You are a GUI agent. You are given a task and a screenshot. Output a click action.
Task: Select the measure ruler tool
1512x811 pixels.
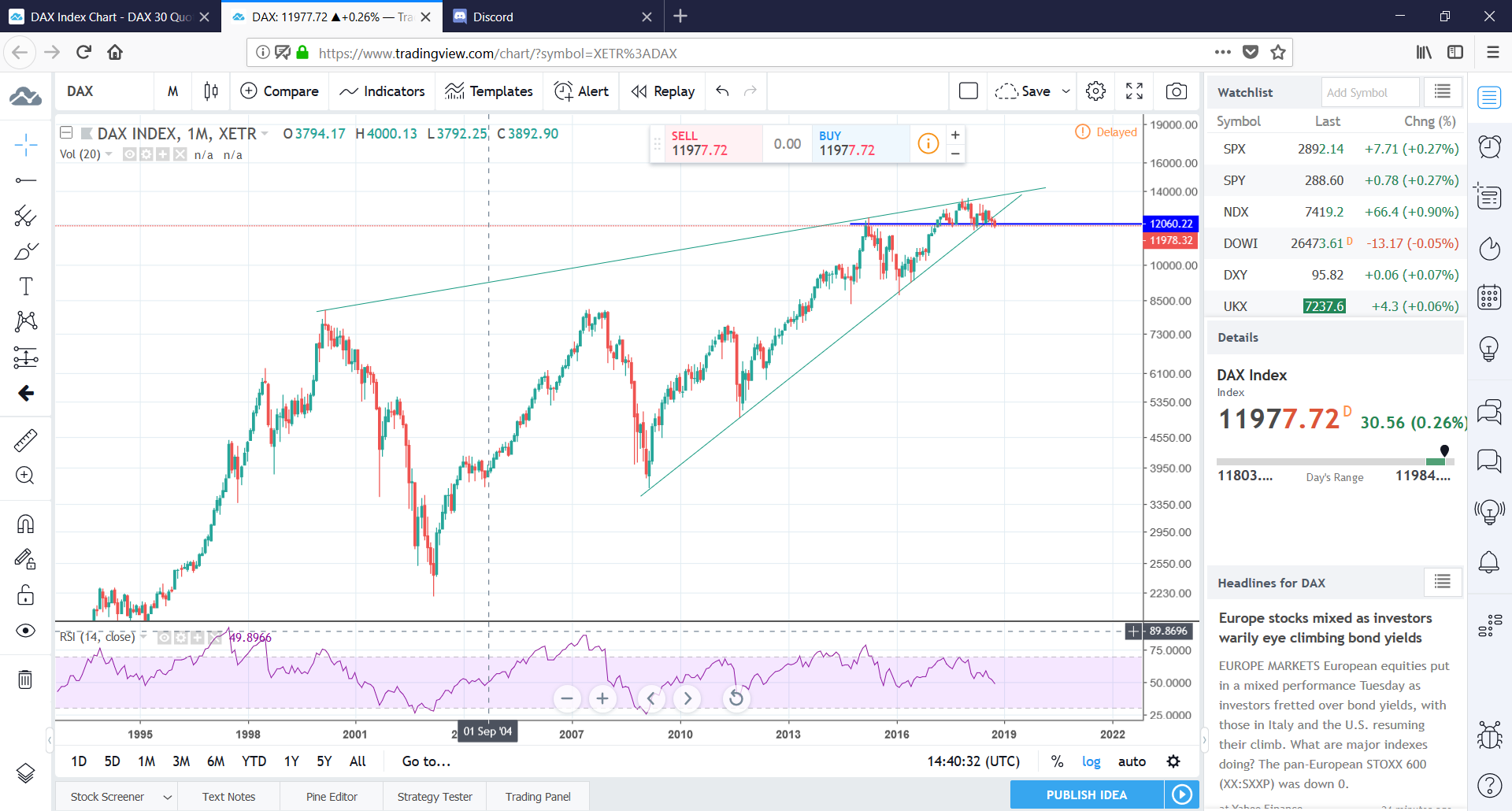(x=26, y=440)
